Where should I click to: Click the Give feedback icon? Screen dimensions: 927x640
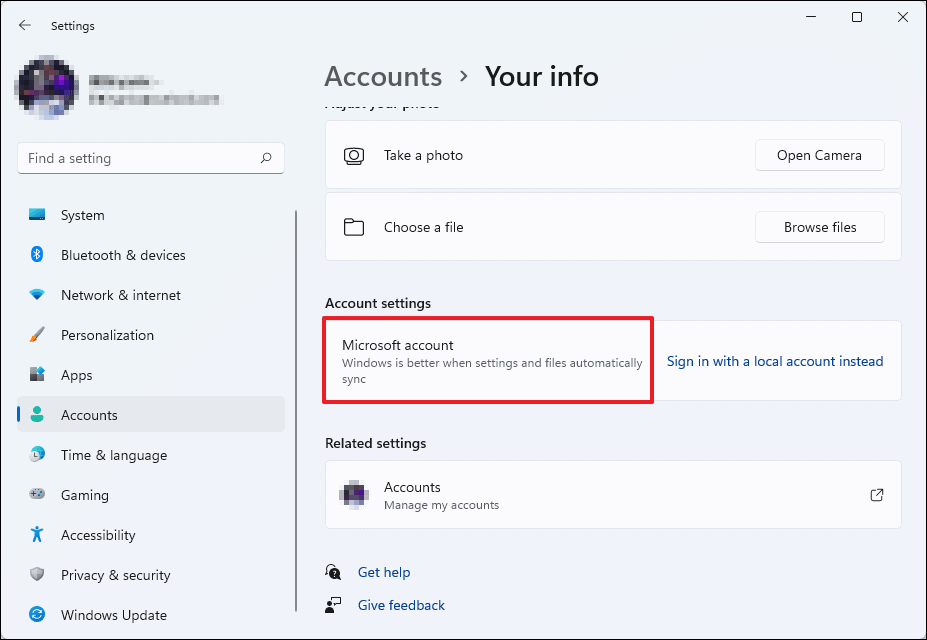click(x=333, y=604)
